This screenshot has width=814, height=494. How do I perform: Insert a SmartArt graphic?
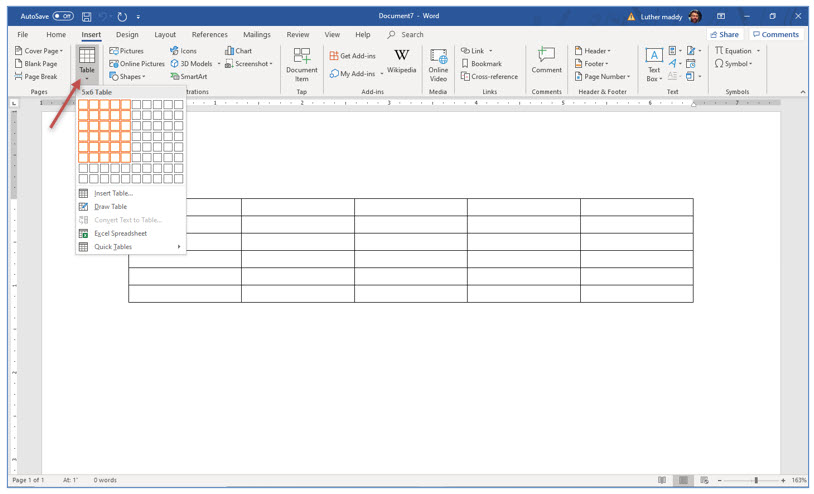tap(189, 76)
